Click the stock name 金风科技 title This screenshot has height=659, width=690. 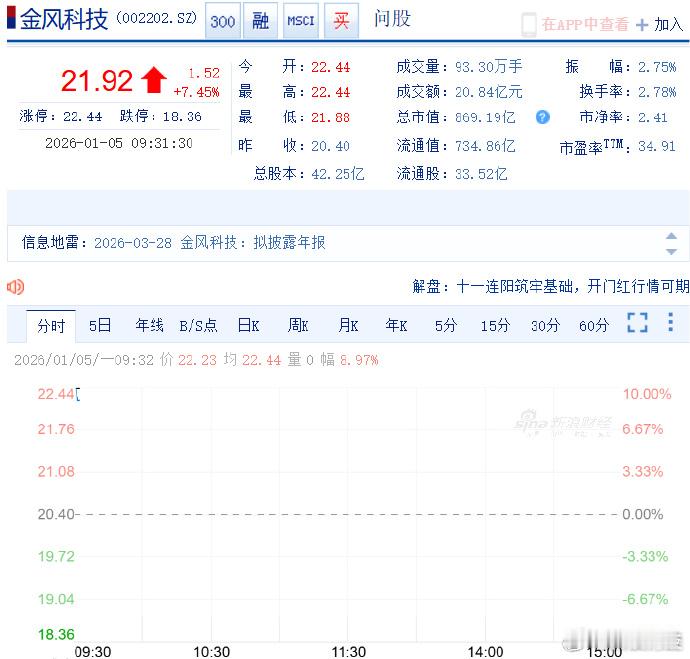click(x=64, y=19)
